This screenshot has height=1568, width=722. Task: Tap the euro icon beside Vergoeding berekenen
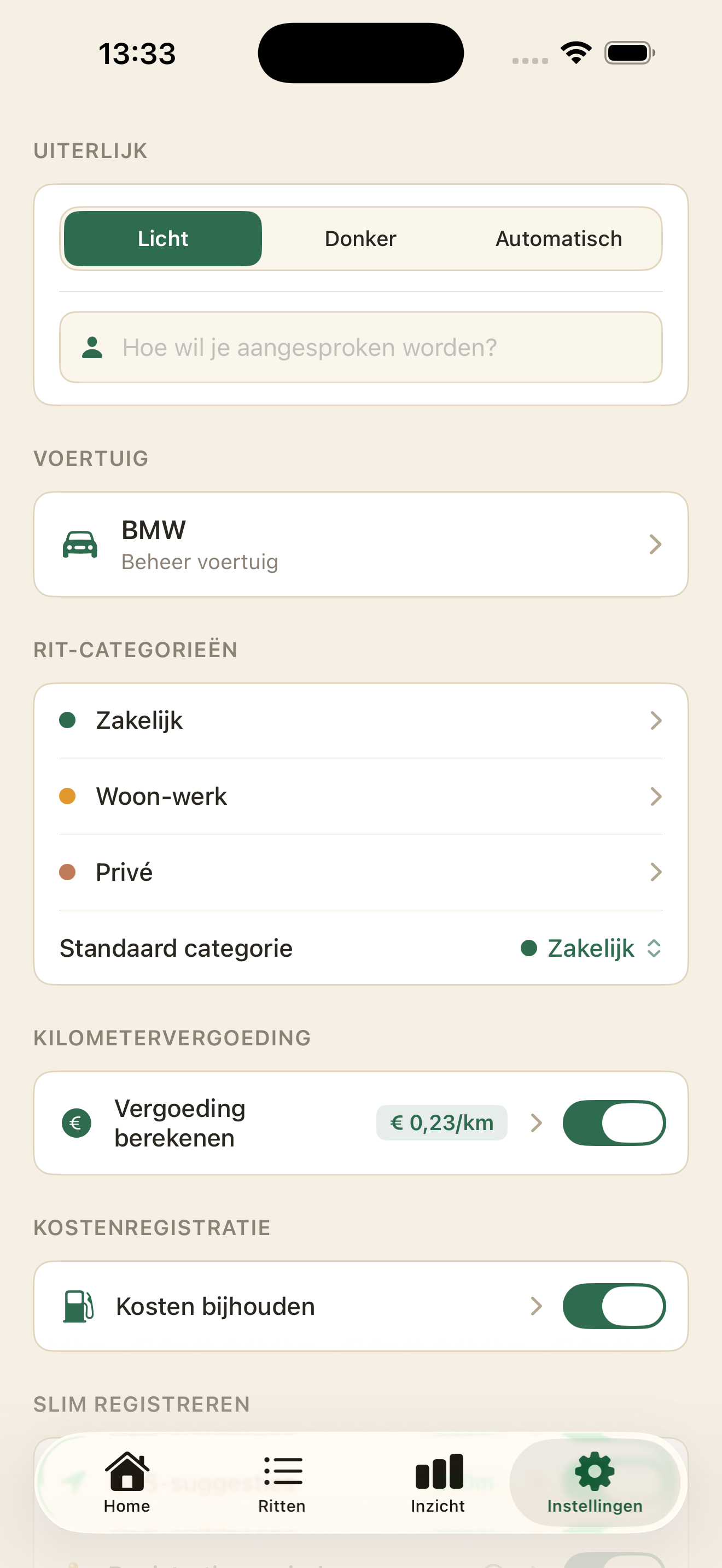tap(76, 1122)
